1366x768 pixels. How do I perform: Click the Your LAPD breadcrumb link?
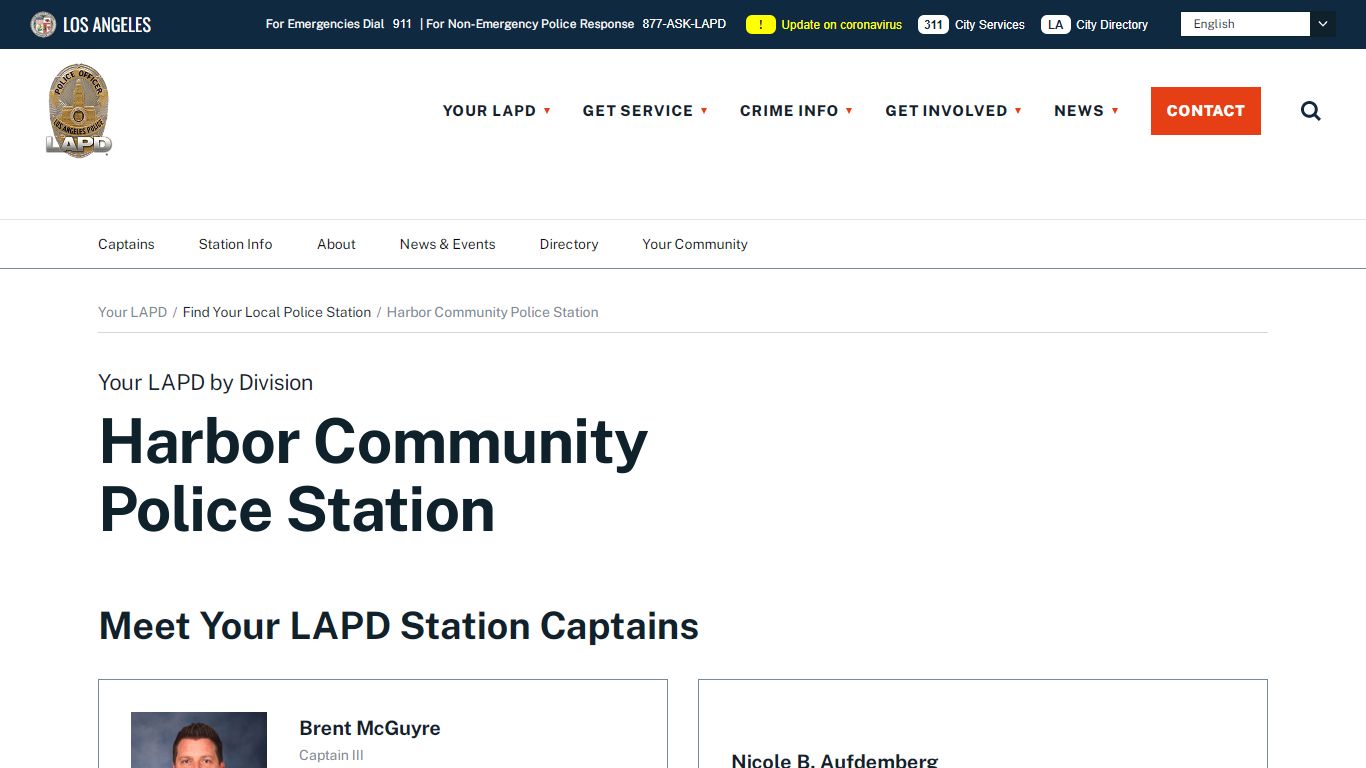coord(132,312)
